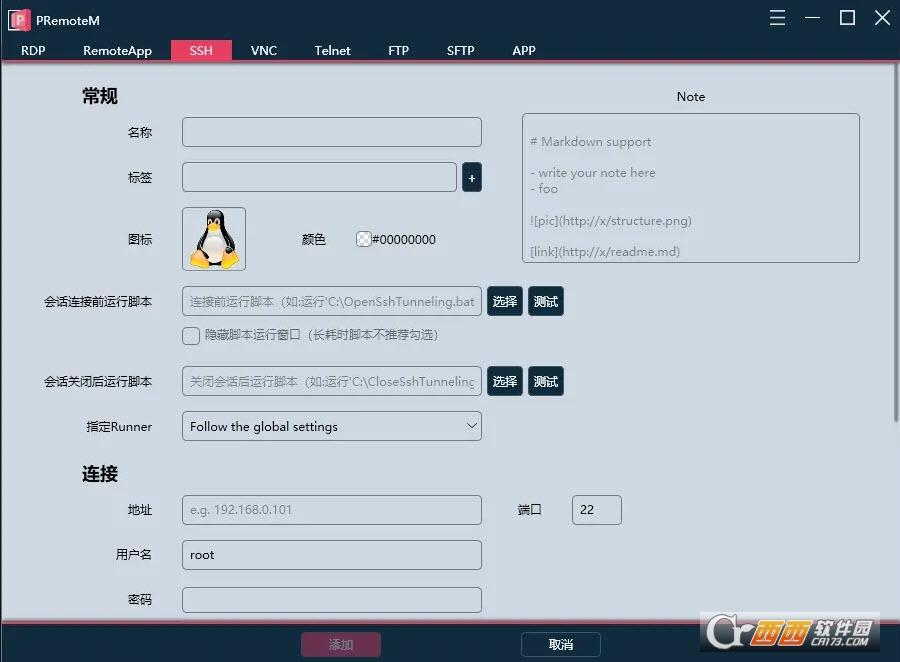Viewport: 900px width, 662px height.
Task: Click 选择 for the pre-connection script
Action: (505, 301)
